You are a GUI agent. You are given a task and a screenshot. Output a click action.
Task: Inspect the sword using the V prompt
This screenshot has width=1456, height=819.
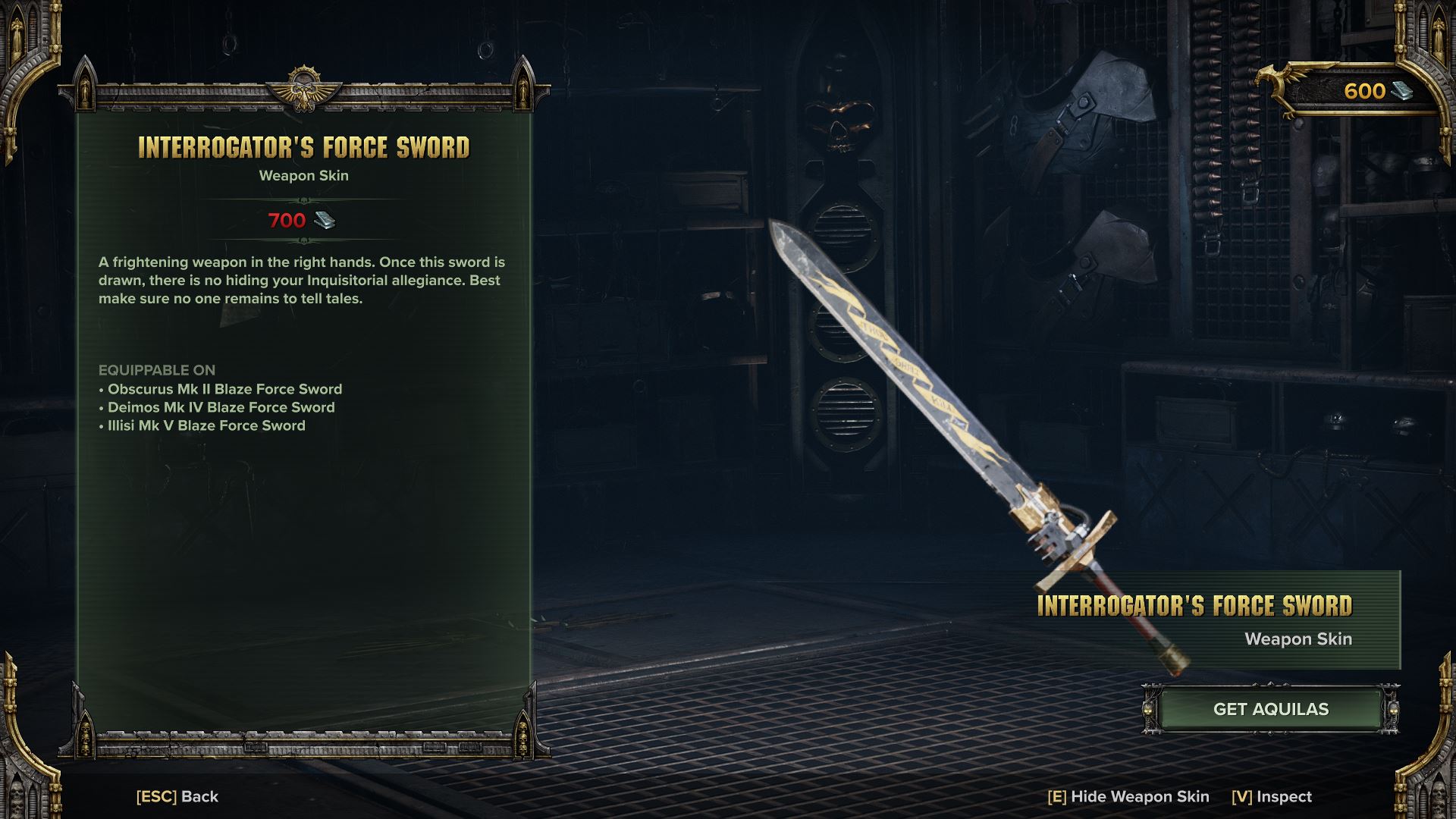[x=1272, y=796]
